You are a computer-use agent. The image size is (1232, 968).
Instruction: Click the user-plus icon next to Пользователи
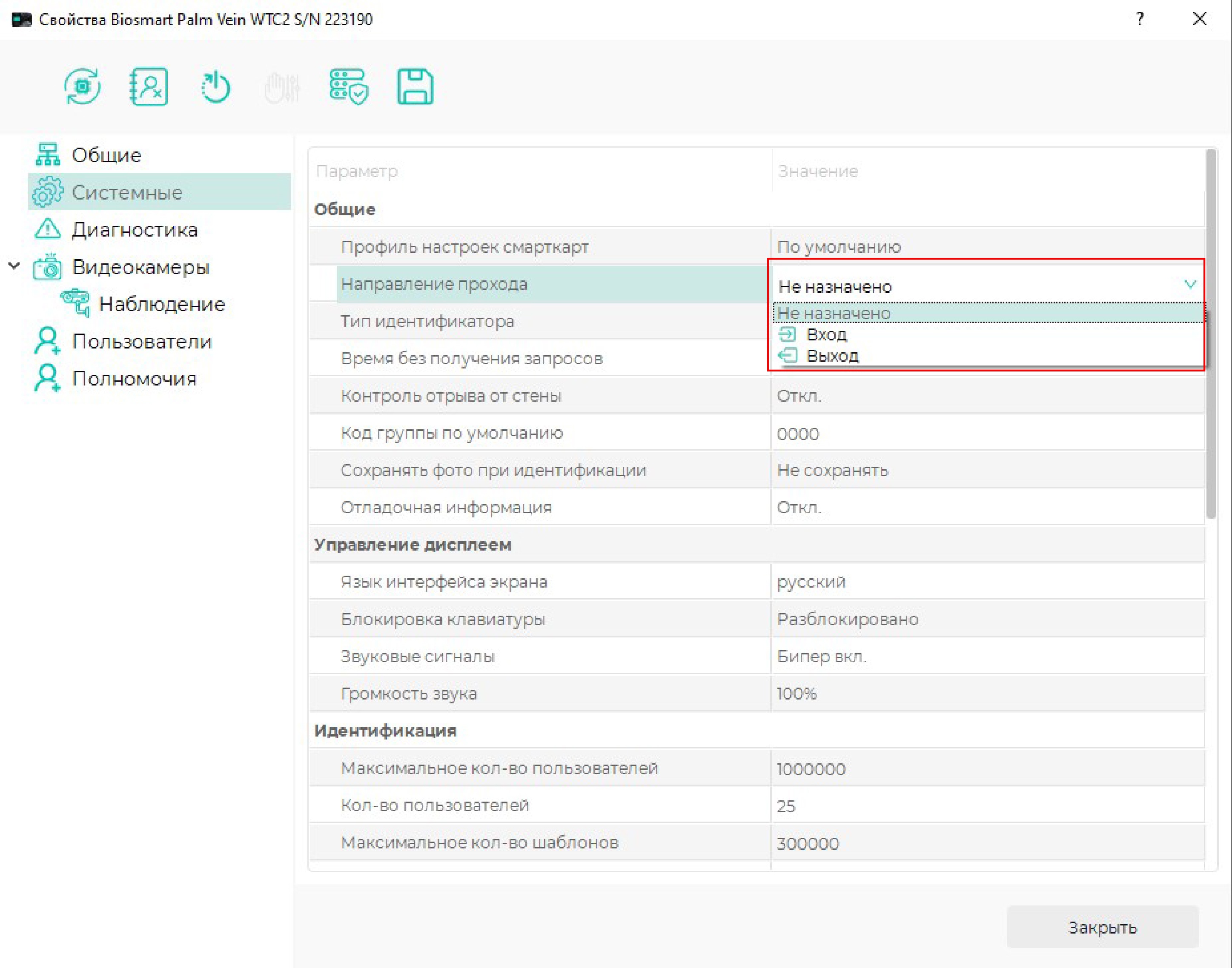(x=48, y=341)
